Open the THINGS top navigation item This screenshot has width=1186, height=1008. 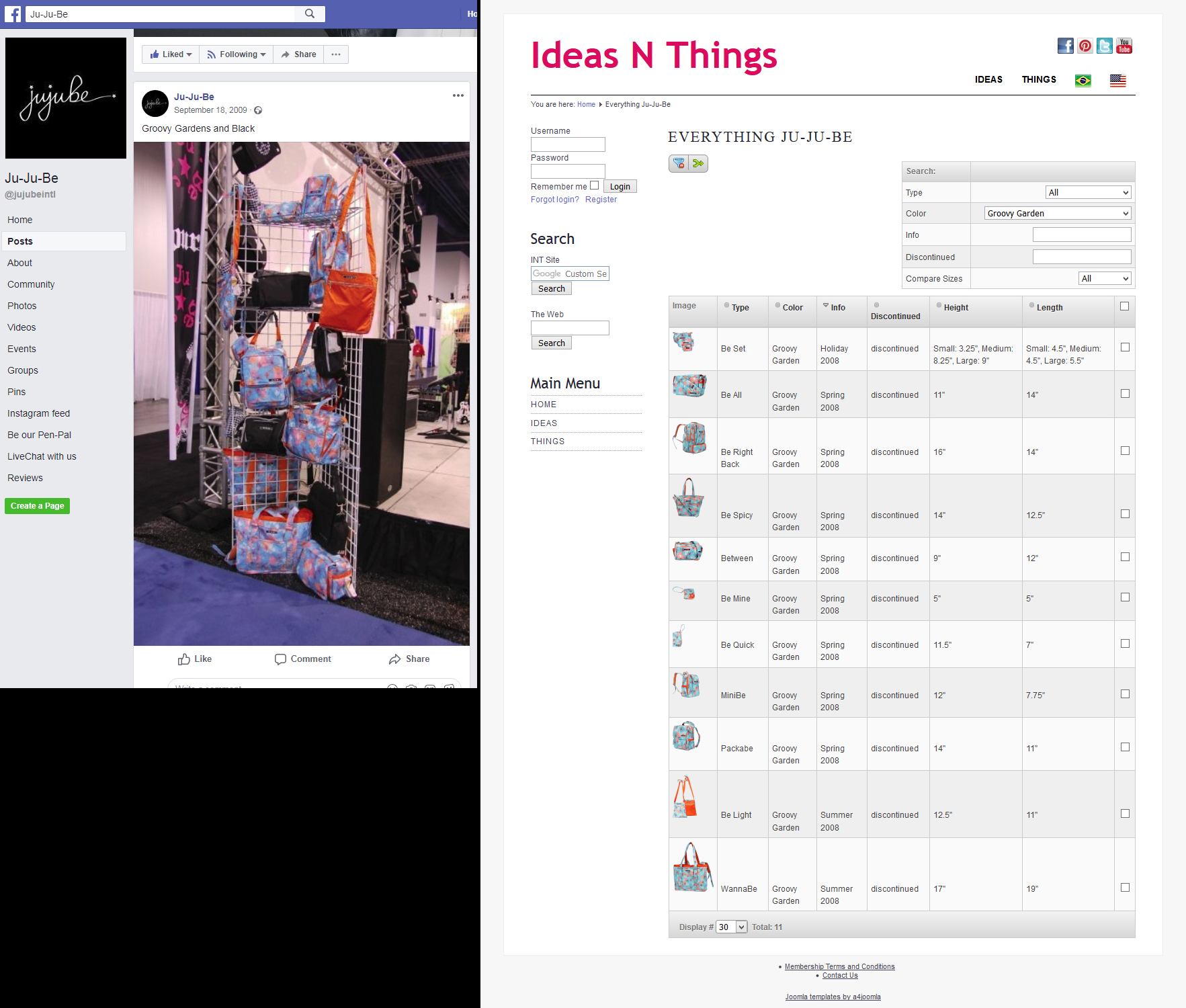(1039, 79)
